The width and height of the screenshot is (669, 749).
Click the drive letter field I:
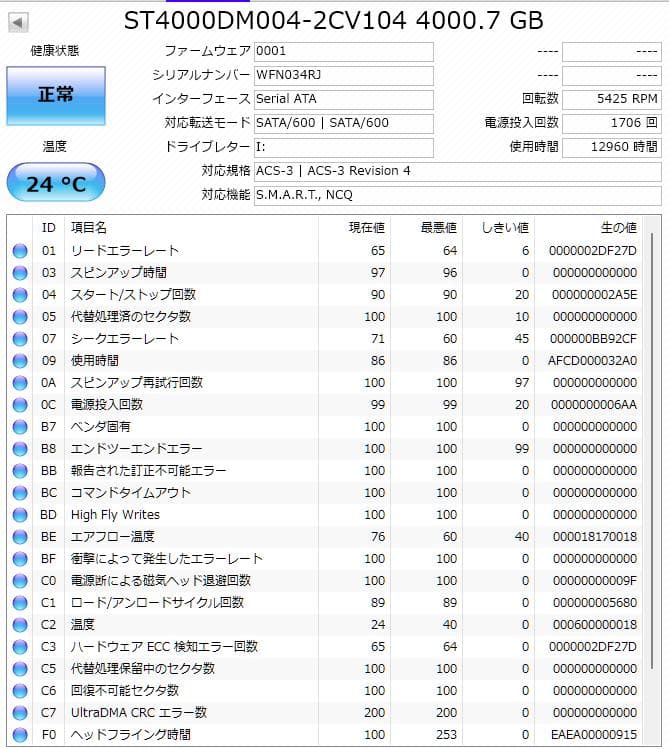(x=344, y=147)
